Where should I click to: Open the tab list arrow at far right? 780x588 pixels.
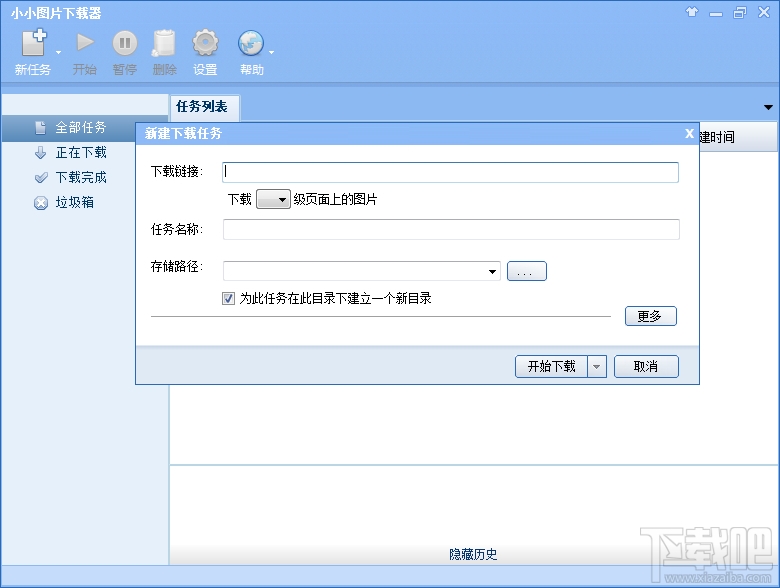tap(769, 107)
